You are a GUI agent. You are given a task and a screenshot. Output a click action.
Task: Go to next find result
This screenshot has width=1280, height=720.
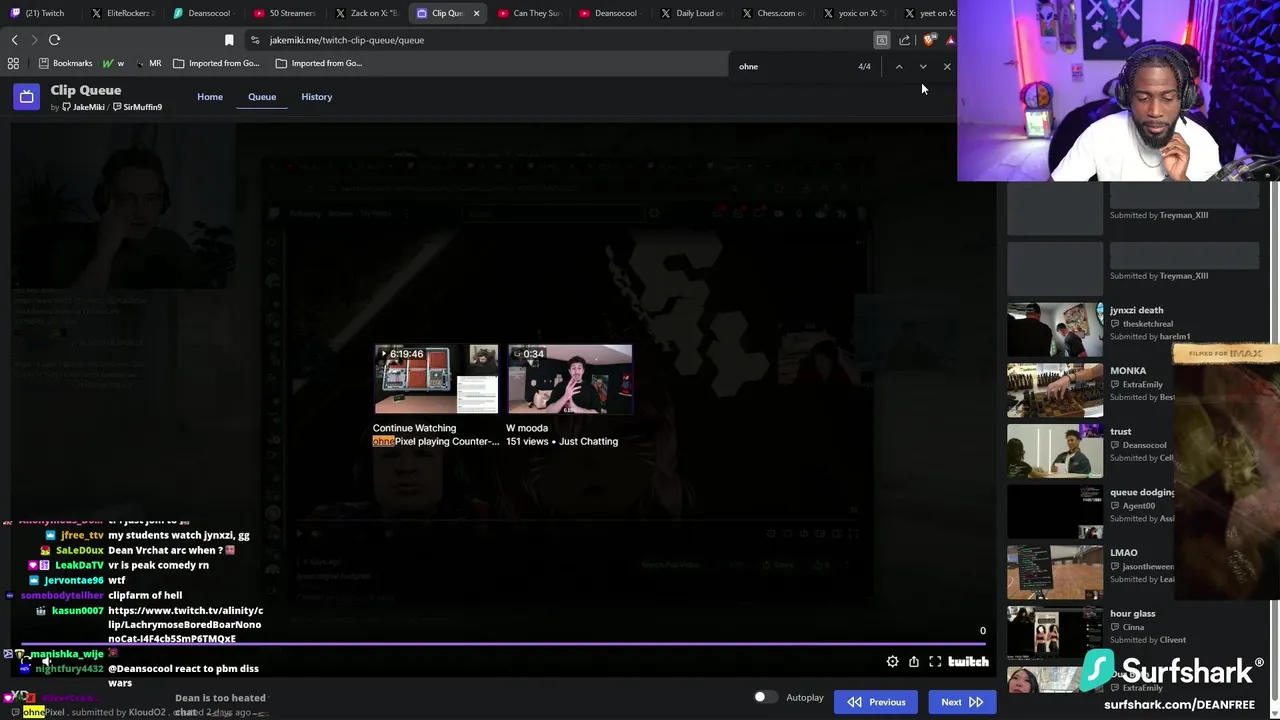[923, 67]
